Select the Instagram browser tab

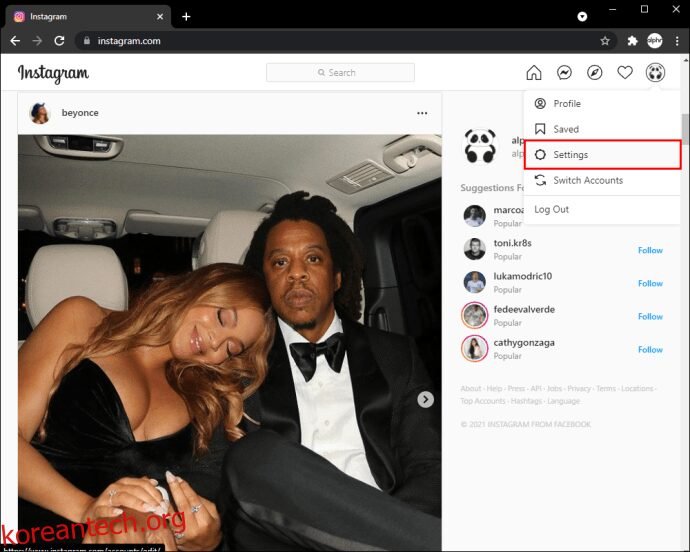tap(88, 17)
